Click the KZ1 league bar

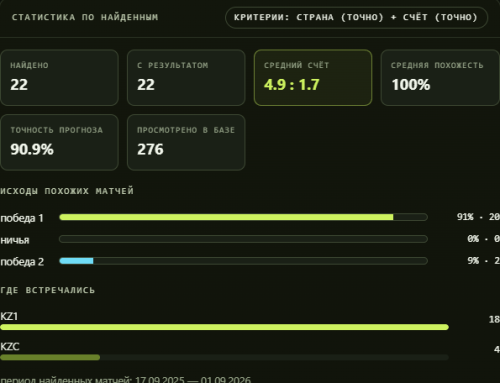pyautogui.click(x=224, y=327)
